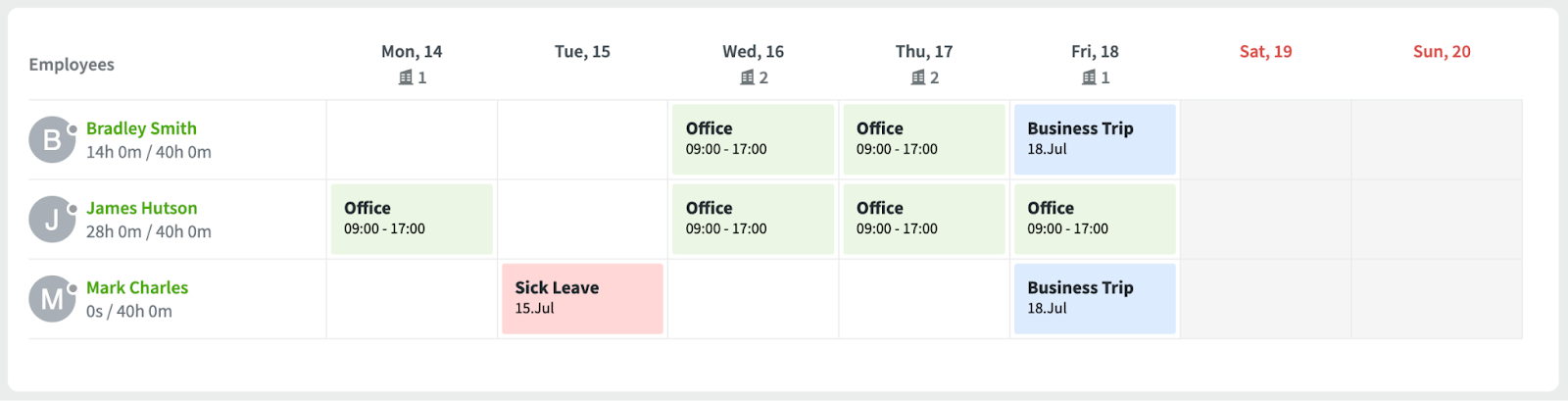Image resolution: width=1568 pixels, height=401 pixels.
Task: Click the office count icon under Thu, 17
Action: [x=918, y=77]
